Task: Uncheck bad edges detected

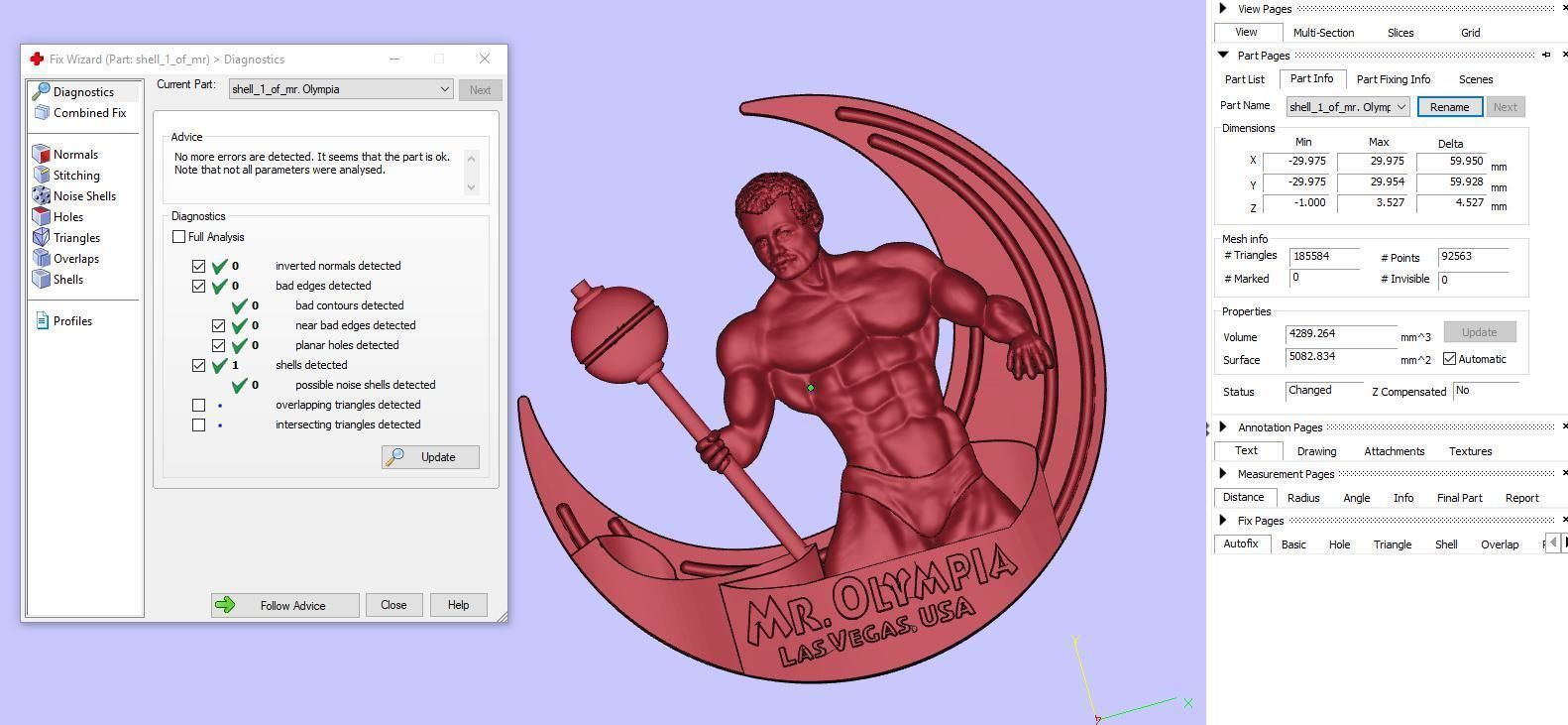Action: click(x=198, y=286)
